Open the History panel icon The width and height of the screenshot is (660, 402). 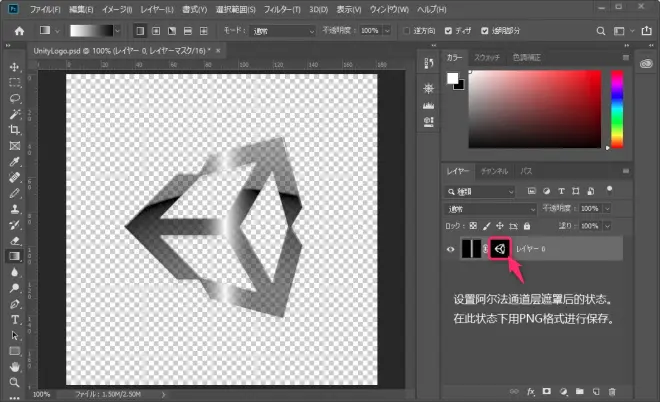tap(428, 63)
